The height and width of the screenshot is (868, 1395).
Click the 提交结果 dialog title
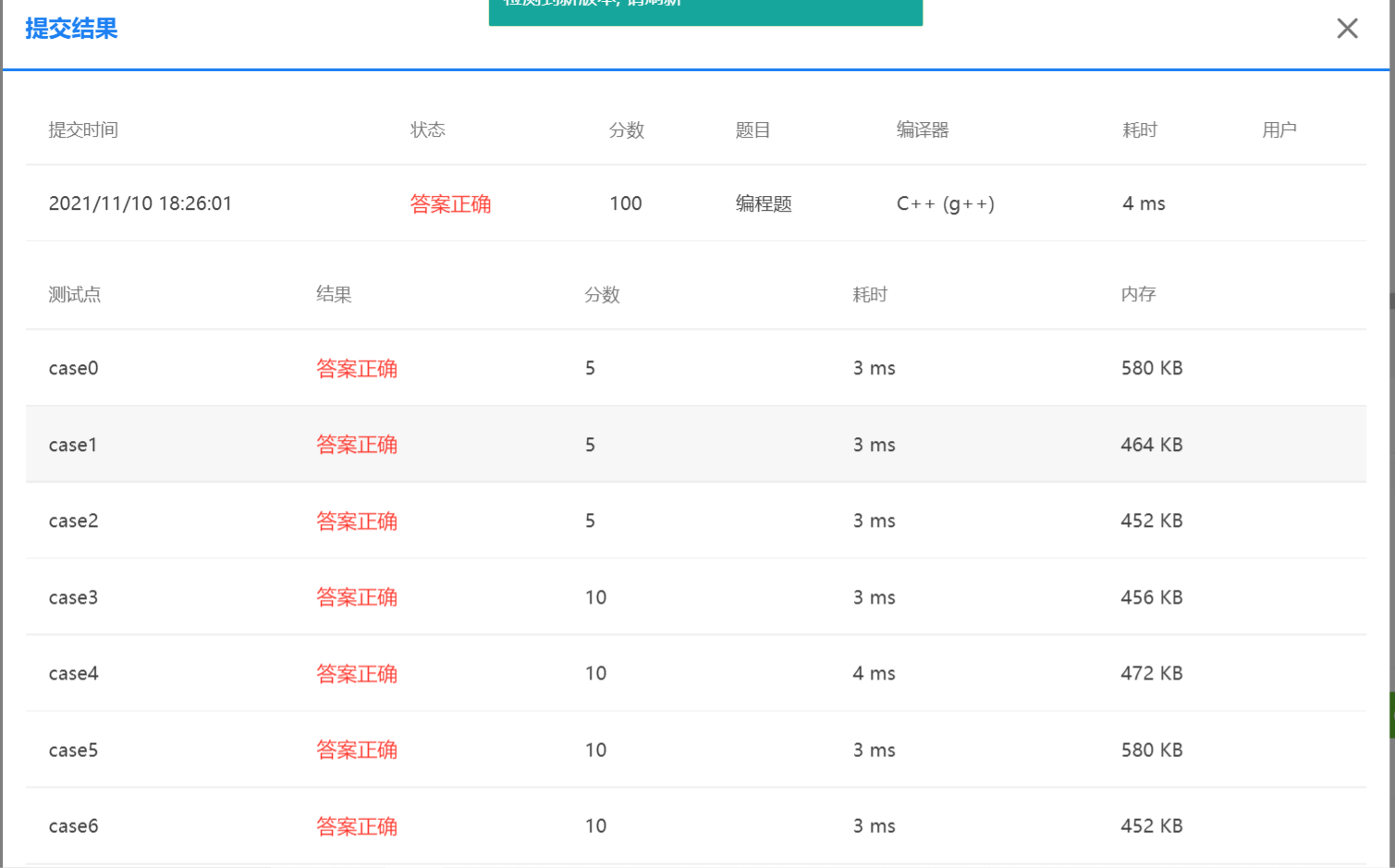(71, 30)
